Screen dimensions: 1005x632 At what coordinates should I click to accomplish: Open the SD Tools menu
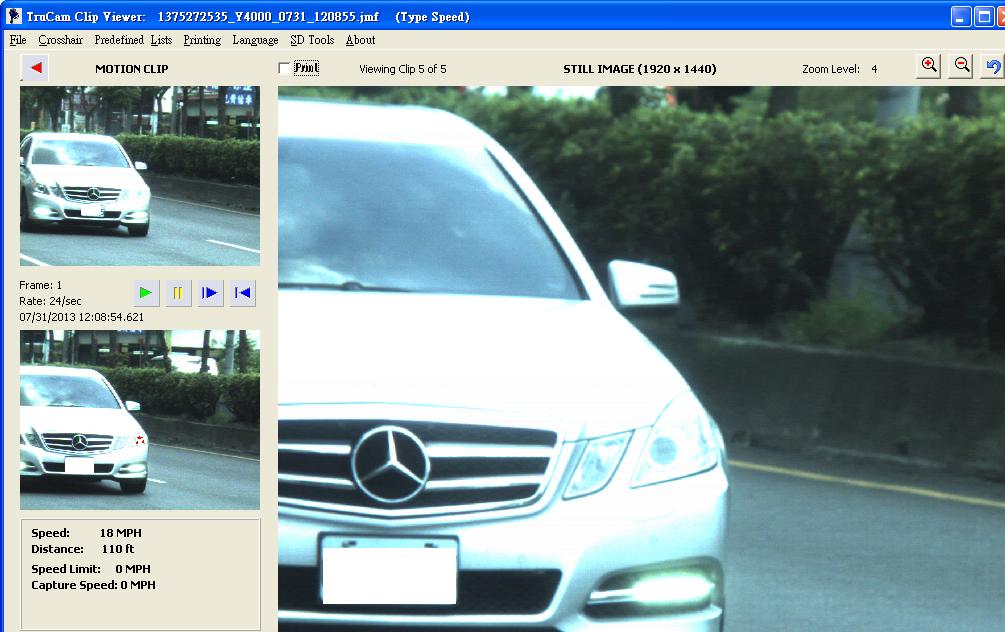(312, 40)
